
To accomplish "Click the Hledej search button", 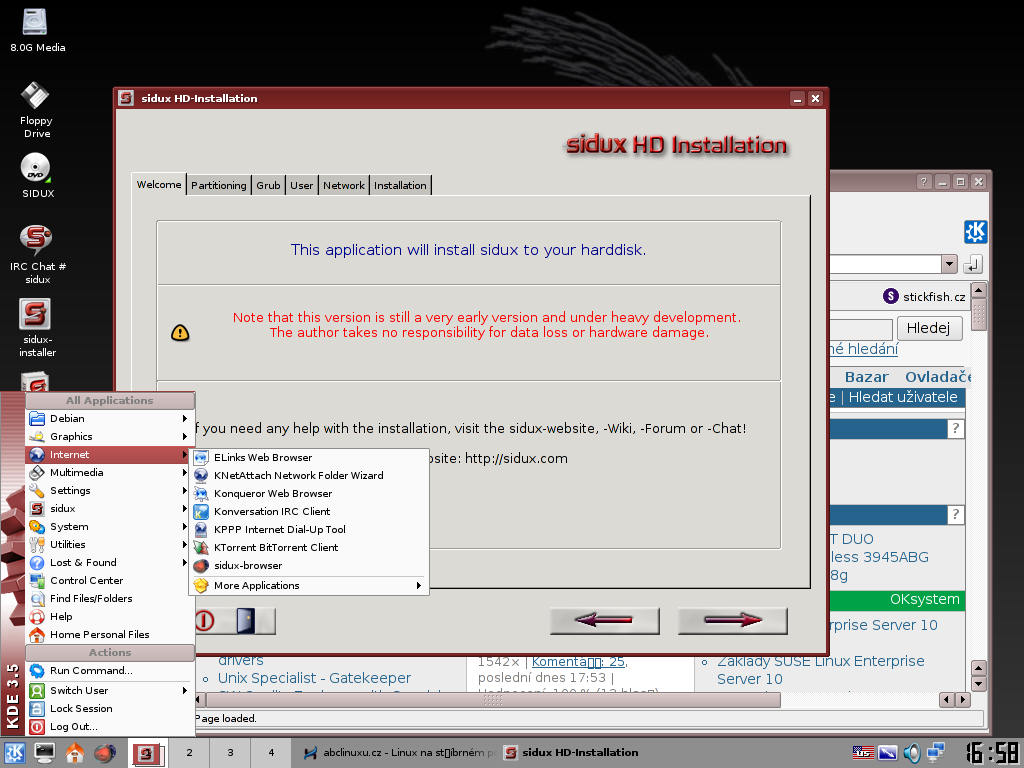I will 929,328.
